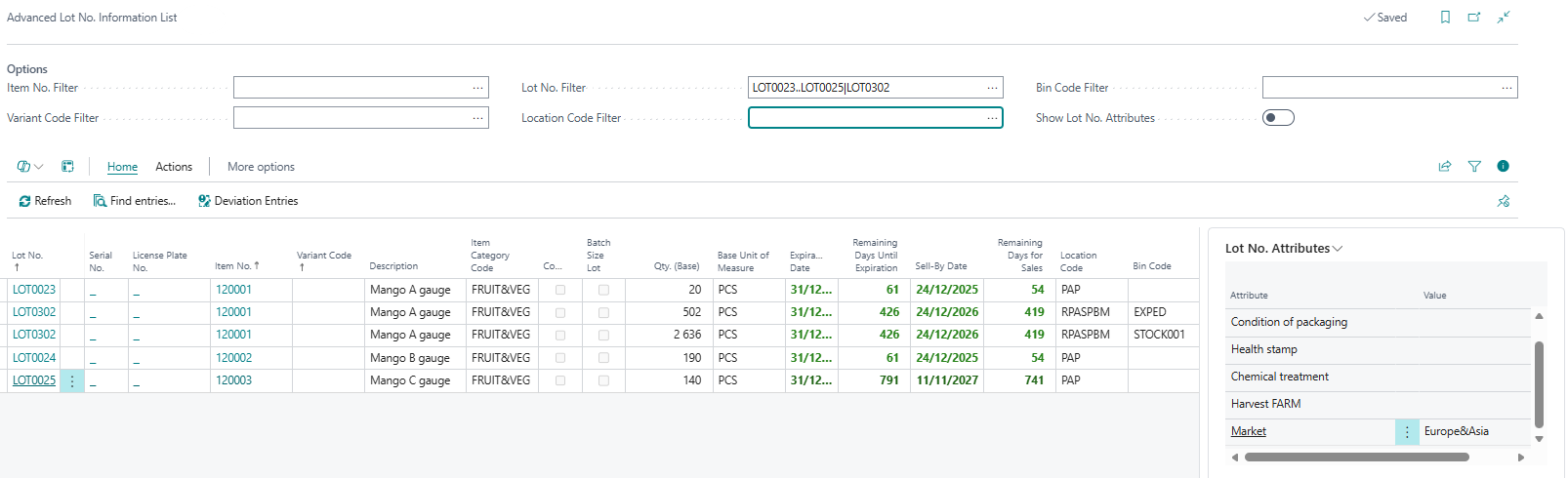Switch to the Actions tab
This screenshot has width=1568, height=478.
tap(174, 167)
